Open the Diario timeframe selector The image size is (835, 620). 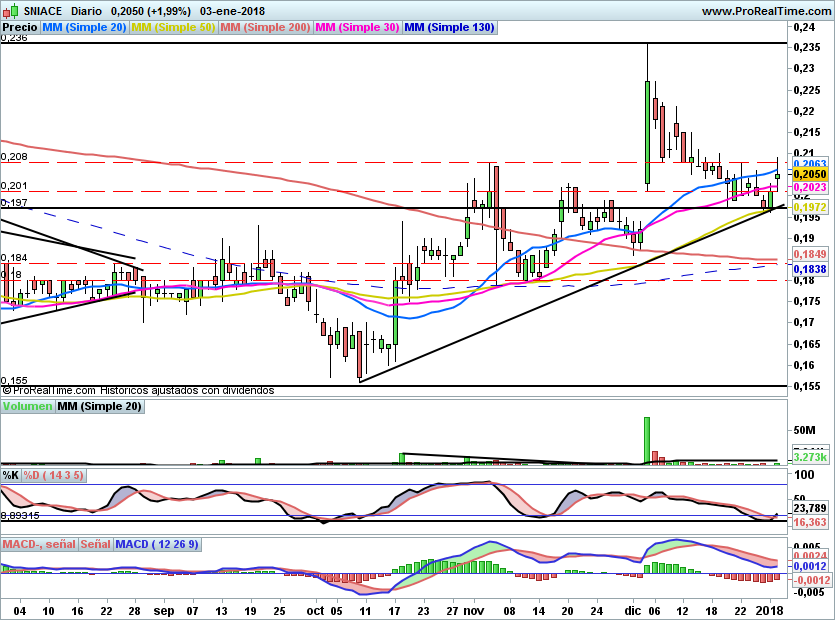pyautogui.click(x=87, y=11)
